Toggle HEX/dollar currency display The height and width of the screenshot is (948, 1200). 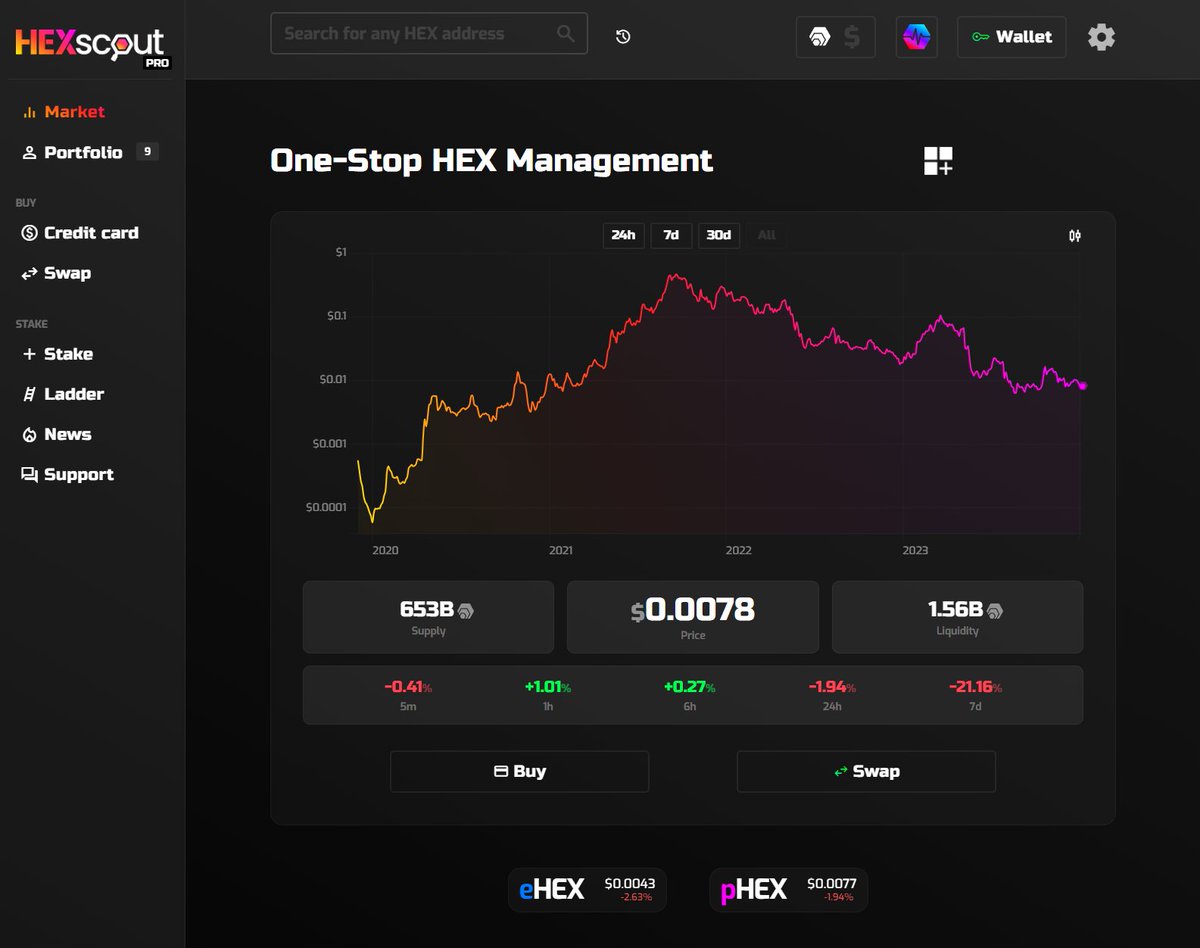tap(835, 37)
